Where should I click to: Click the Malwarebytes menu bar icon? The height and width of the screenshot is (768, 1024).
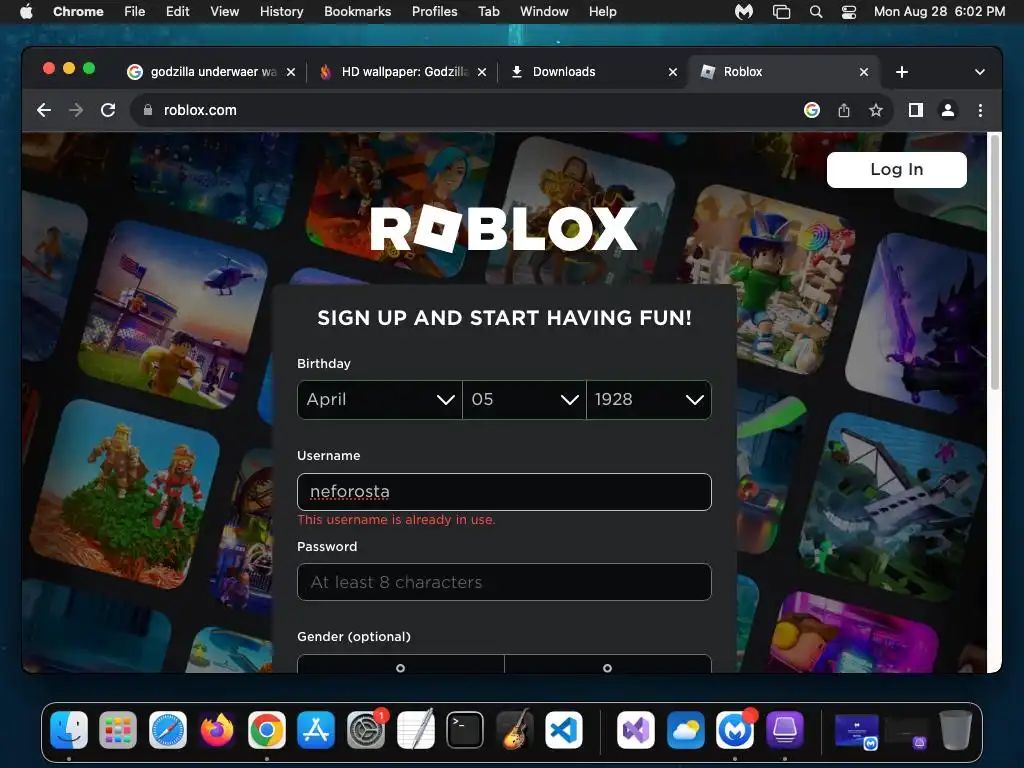744,12
